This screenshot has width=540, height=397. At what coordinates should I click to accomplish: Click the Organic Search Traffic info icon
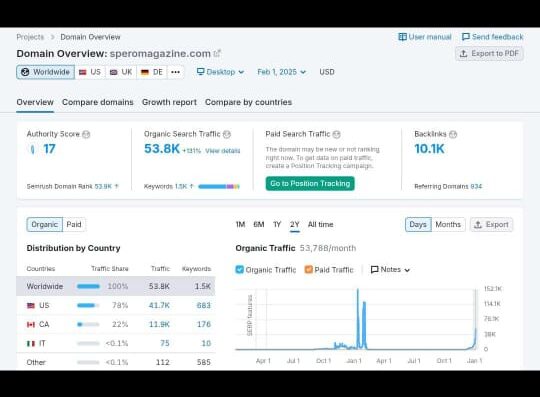tap(227, 134)
